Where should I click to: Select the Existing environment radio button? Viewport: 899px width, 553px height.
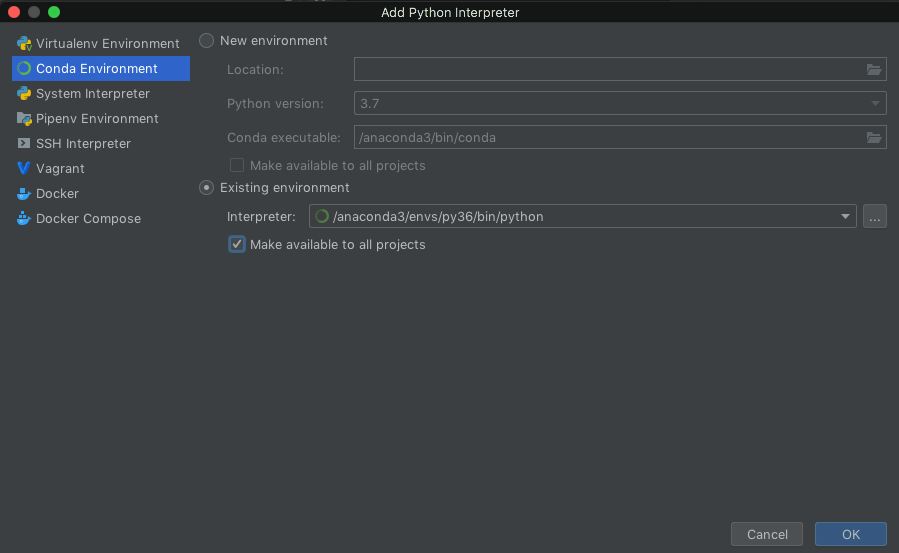pyautogui.click(x=207, y=187)
